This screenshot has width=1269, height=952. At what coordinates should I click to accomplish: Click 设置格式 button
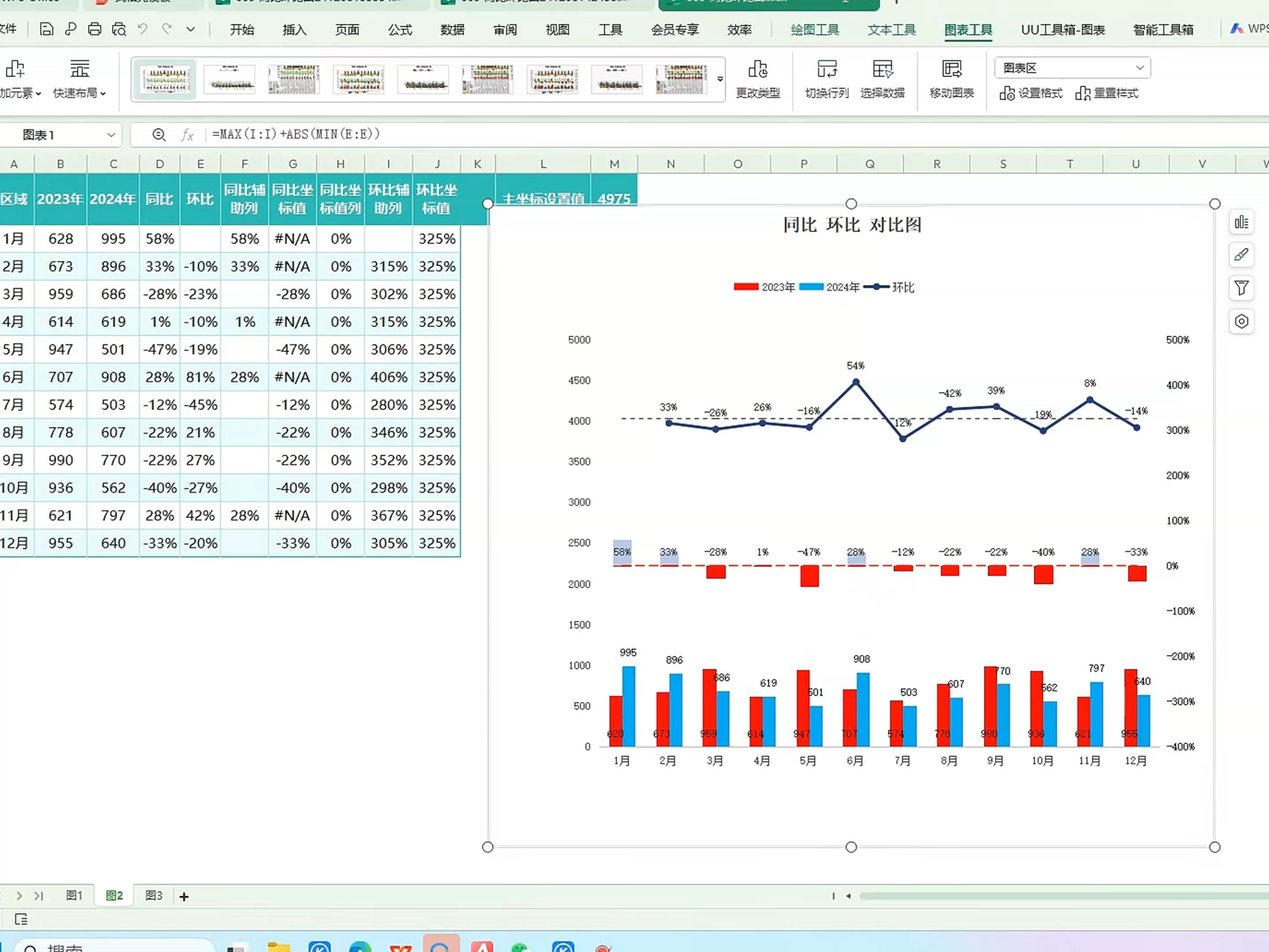point(1031,93)
